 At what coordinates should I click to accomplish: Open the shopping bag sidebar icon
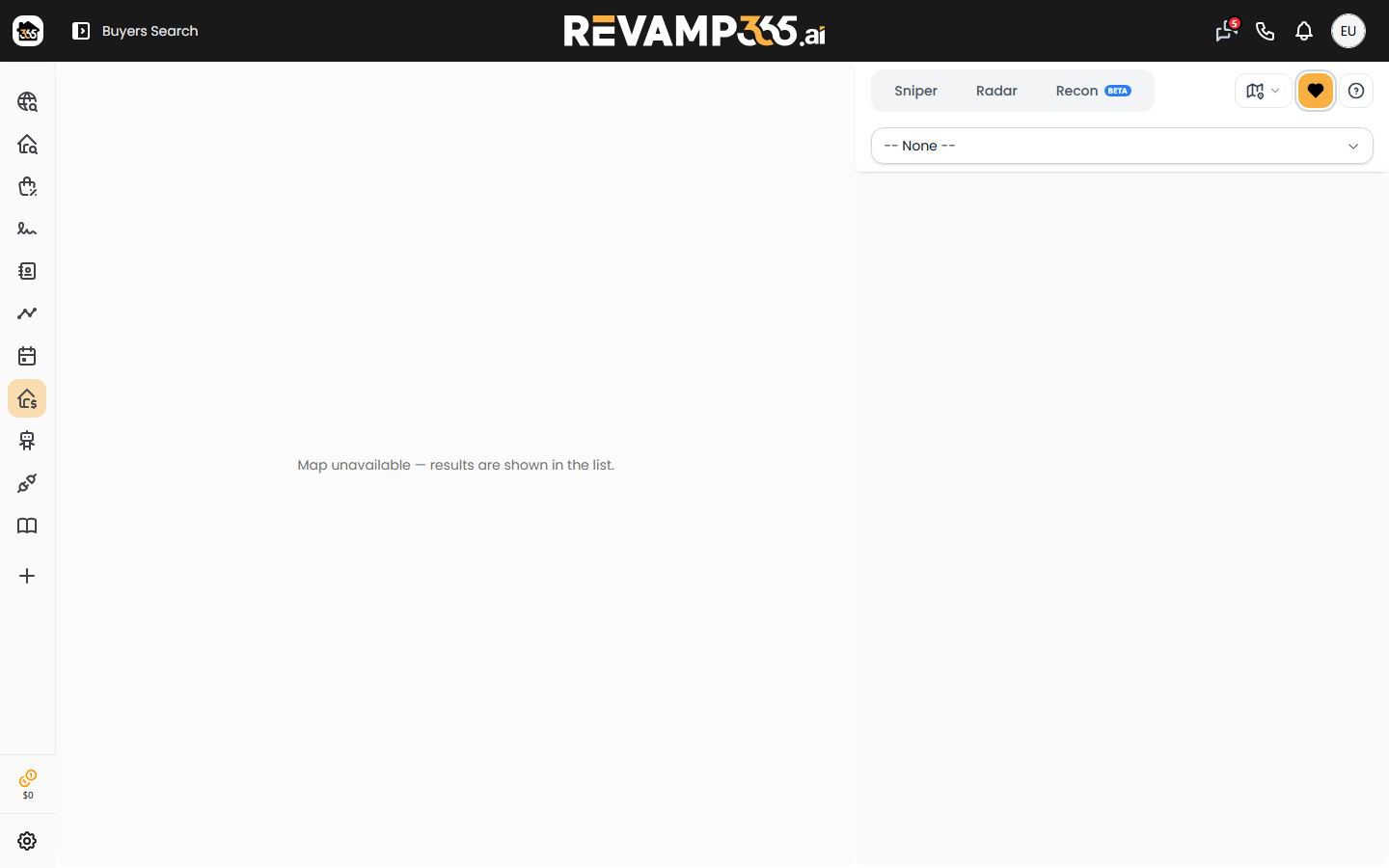[27, 186]
